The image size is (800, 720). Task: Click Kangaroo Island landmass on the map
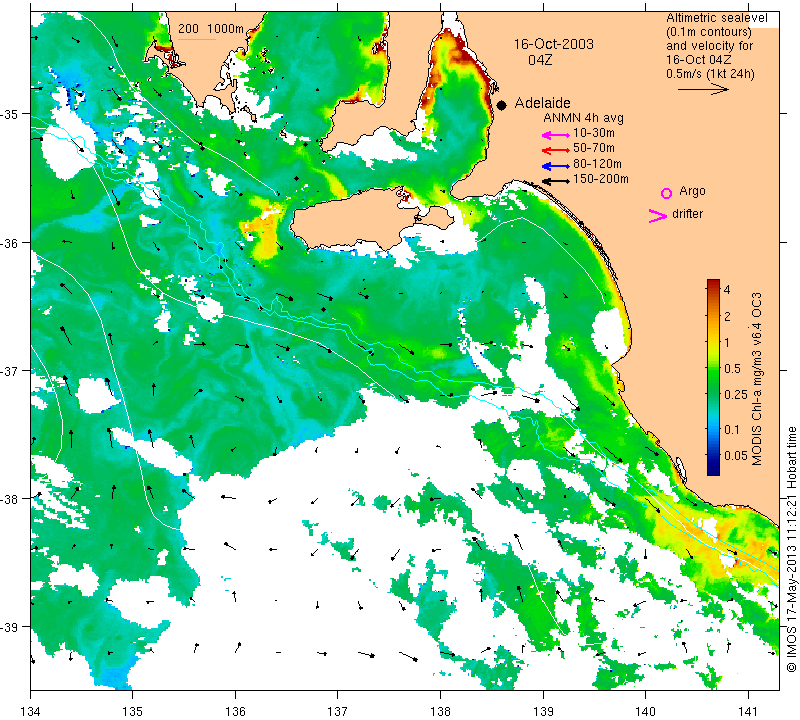[357, 219]
